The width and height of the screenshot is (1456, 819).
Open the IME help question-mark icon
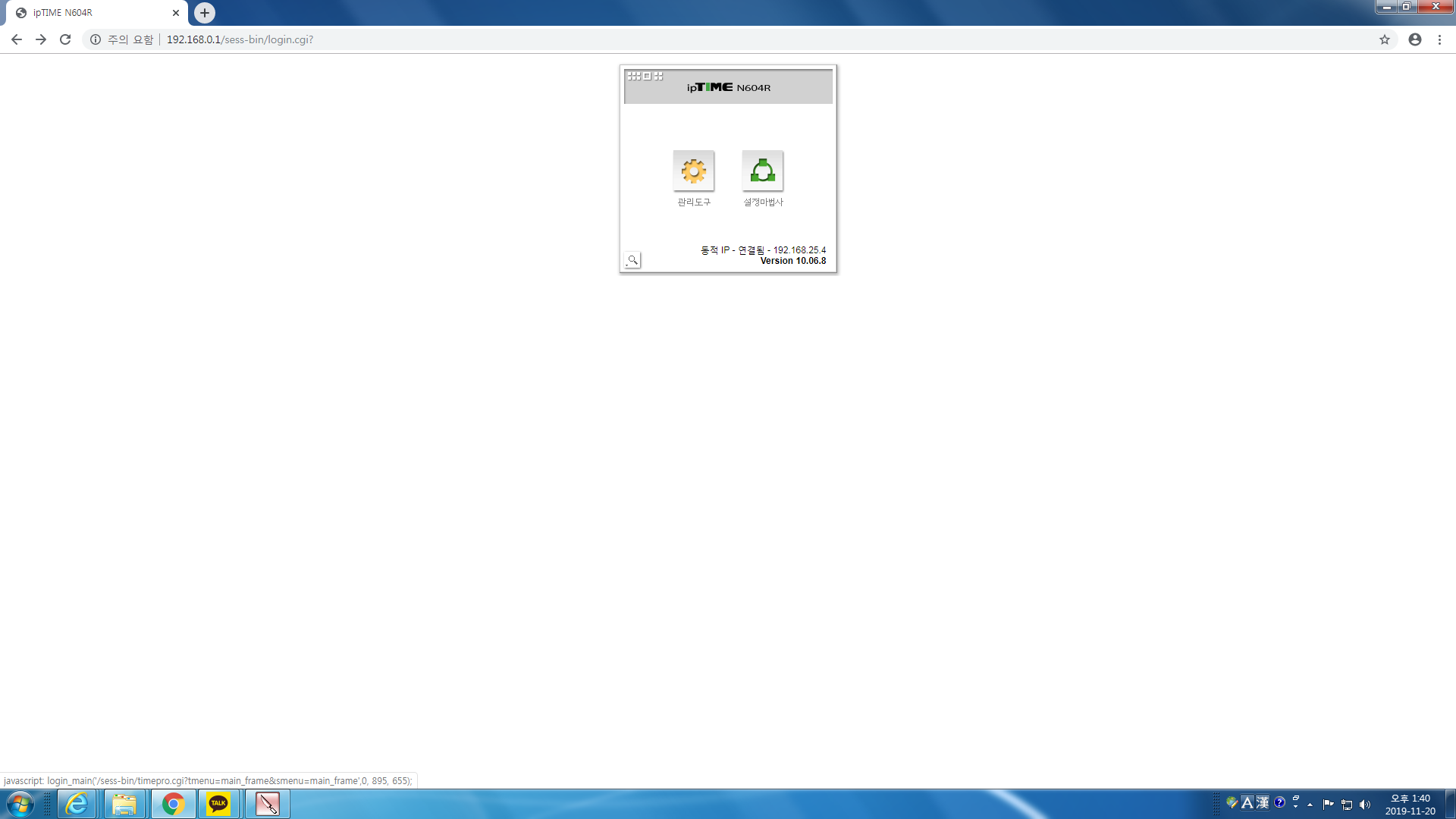[1279, 802]
